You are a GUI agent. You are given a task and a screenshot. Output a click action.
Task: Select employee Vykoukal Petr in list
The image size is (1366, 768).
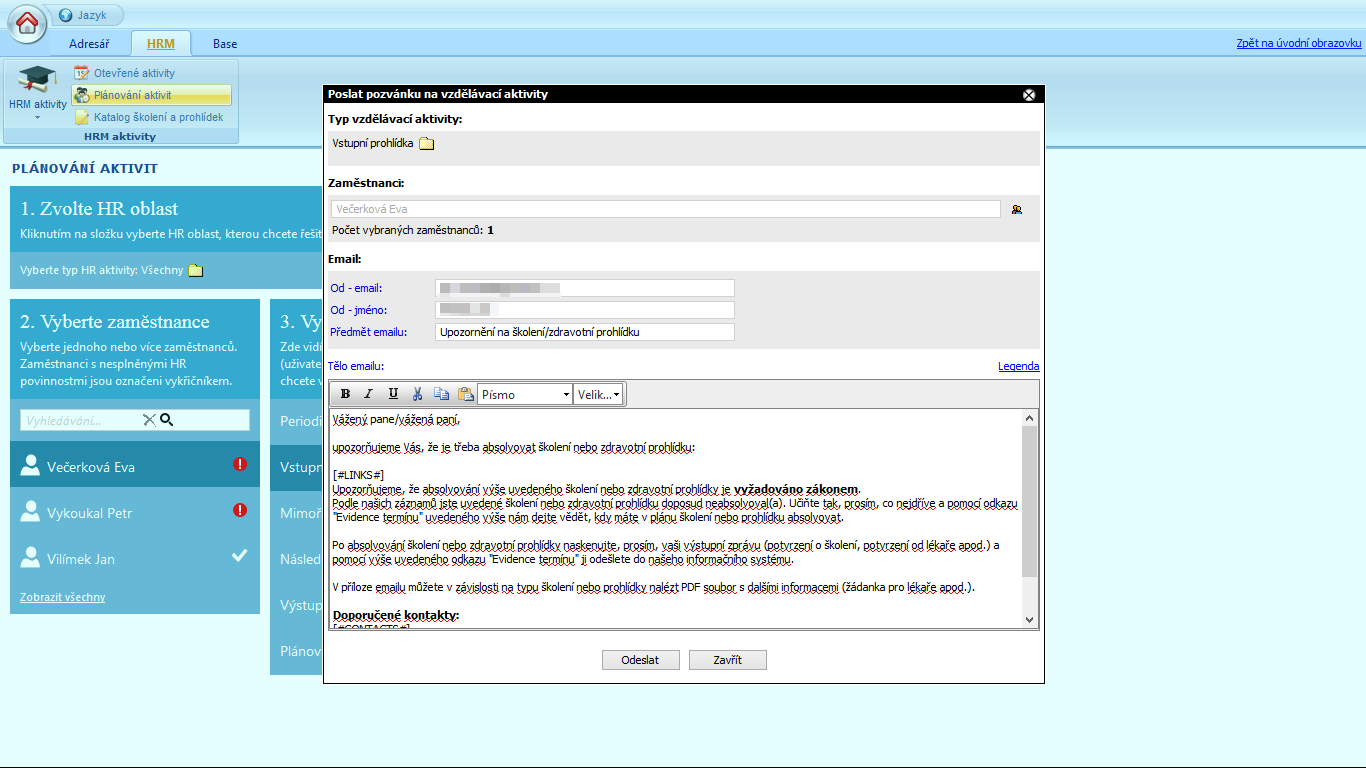(135, 512)
